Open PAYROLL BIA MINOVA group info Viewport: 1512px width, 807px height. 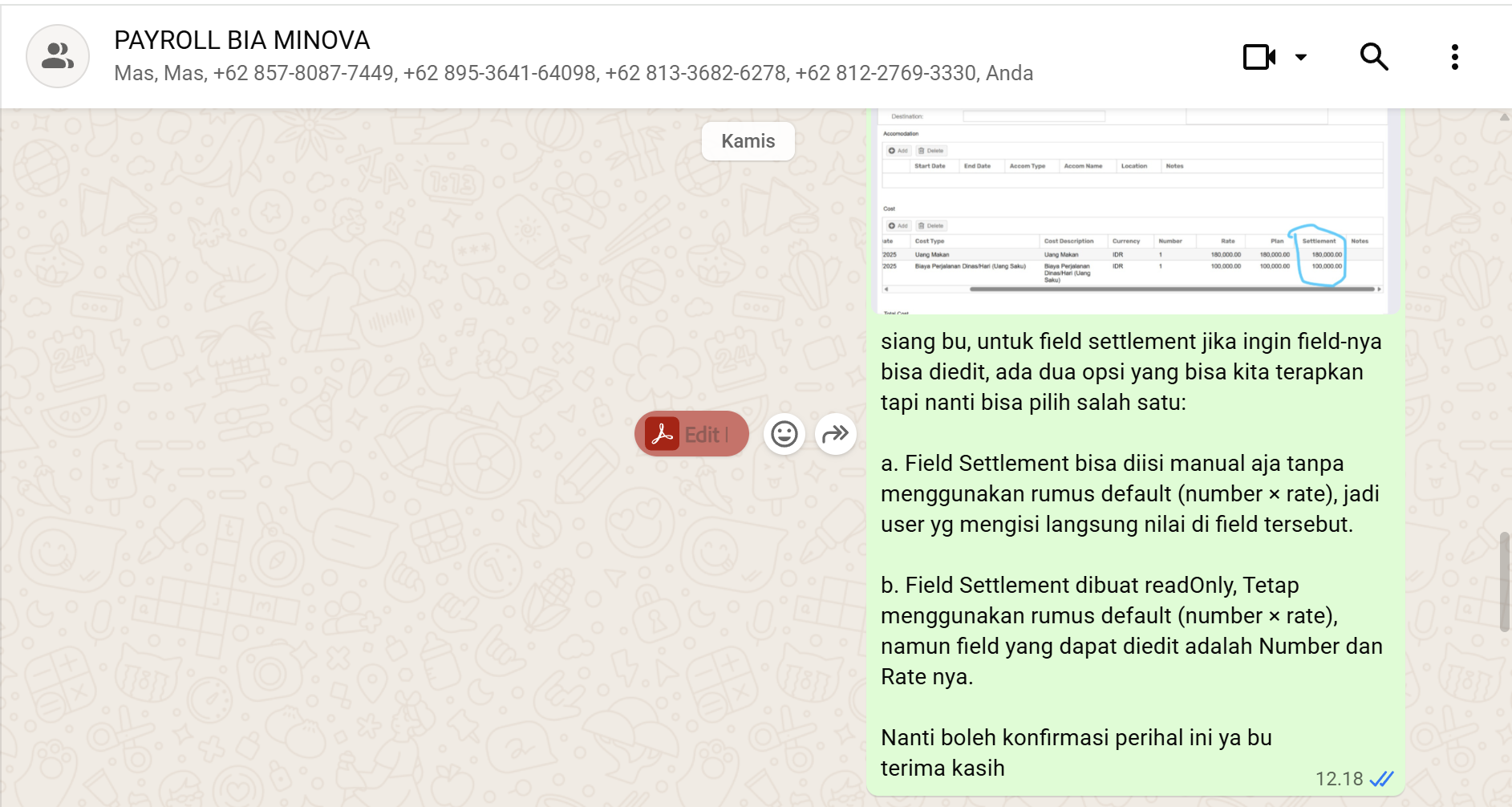pyautogui.click(x=241, y=40)
